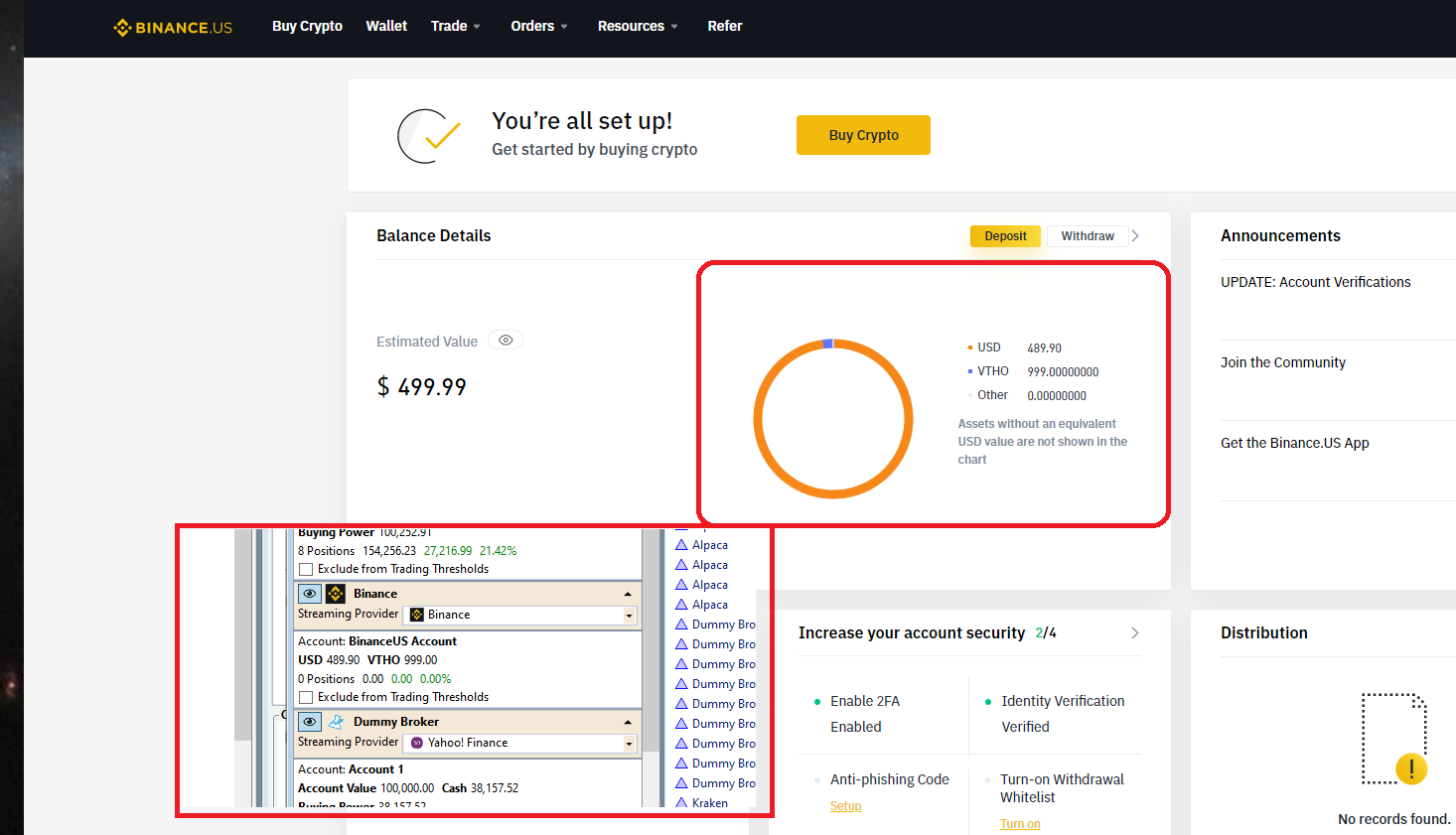The image size is (1456, 835).
Task: Open Buy Crypto in the navigation bar
Action: tap(307, 26)
